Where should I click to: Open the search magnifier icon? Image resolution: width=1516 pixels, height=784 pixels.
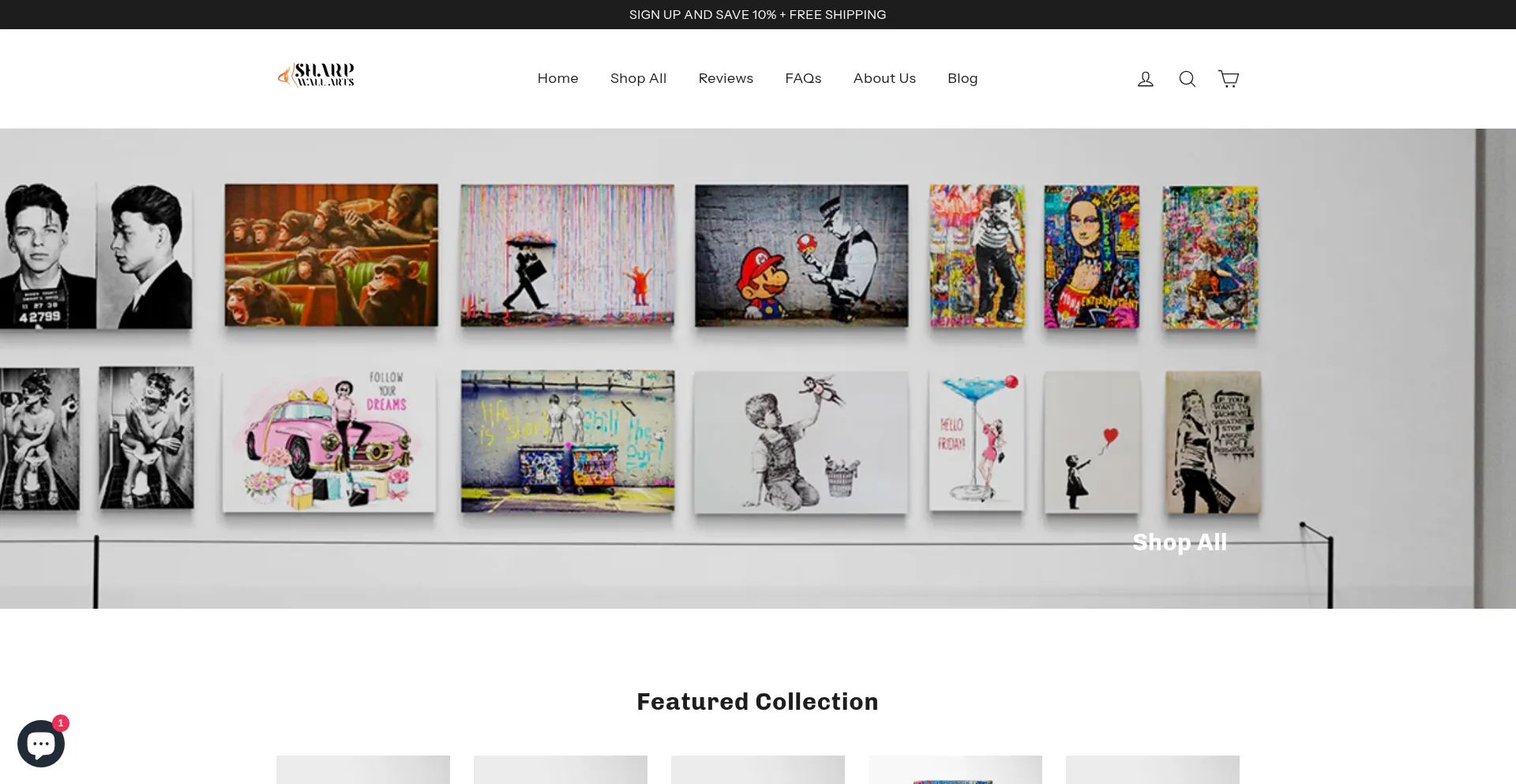[x=1187, y=79]
